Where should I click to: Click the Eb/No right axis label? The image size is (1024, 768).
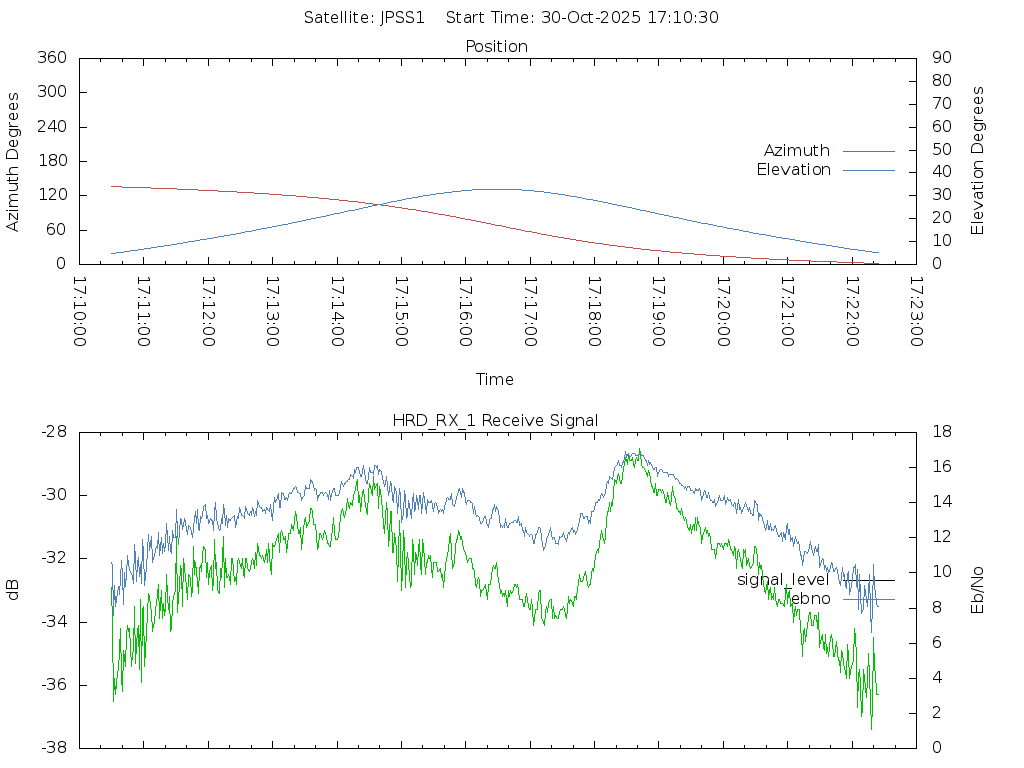[978, 590]
